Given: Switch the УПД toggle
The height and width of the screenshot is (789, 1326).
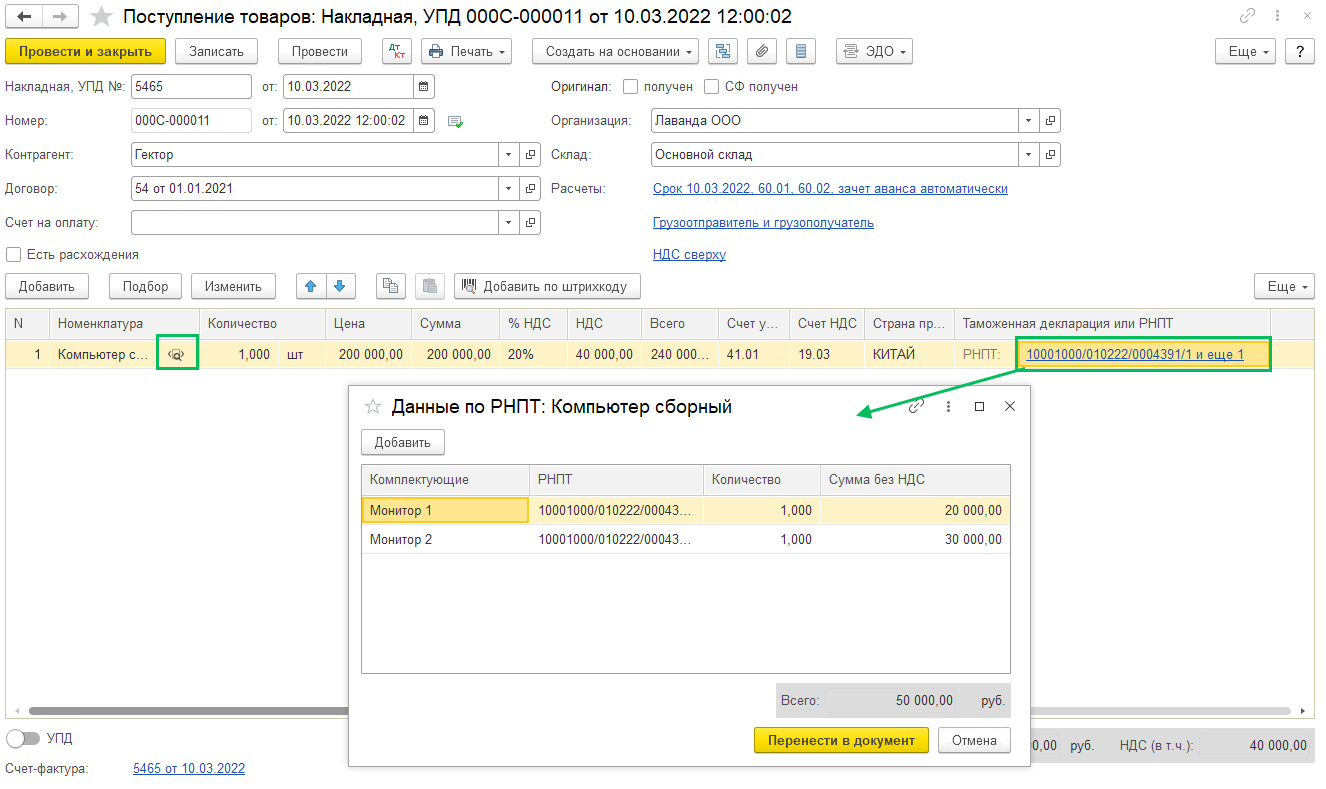Looking at the screenshot, I should (23, 738).
